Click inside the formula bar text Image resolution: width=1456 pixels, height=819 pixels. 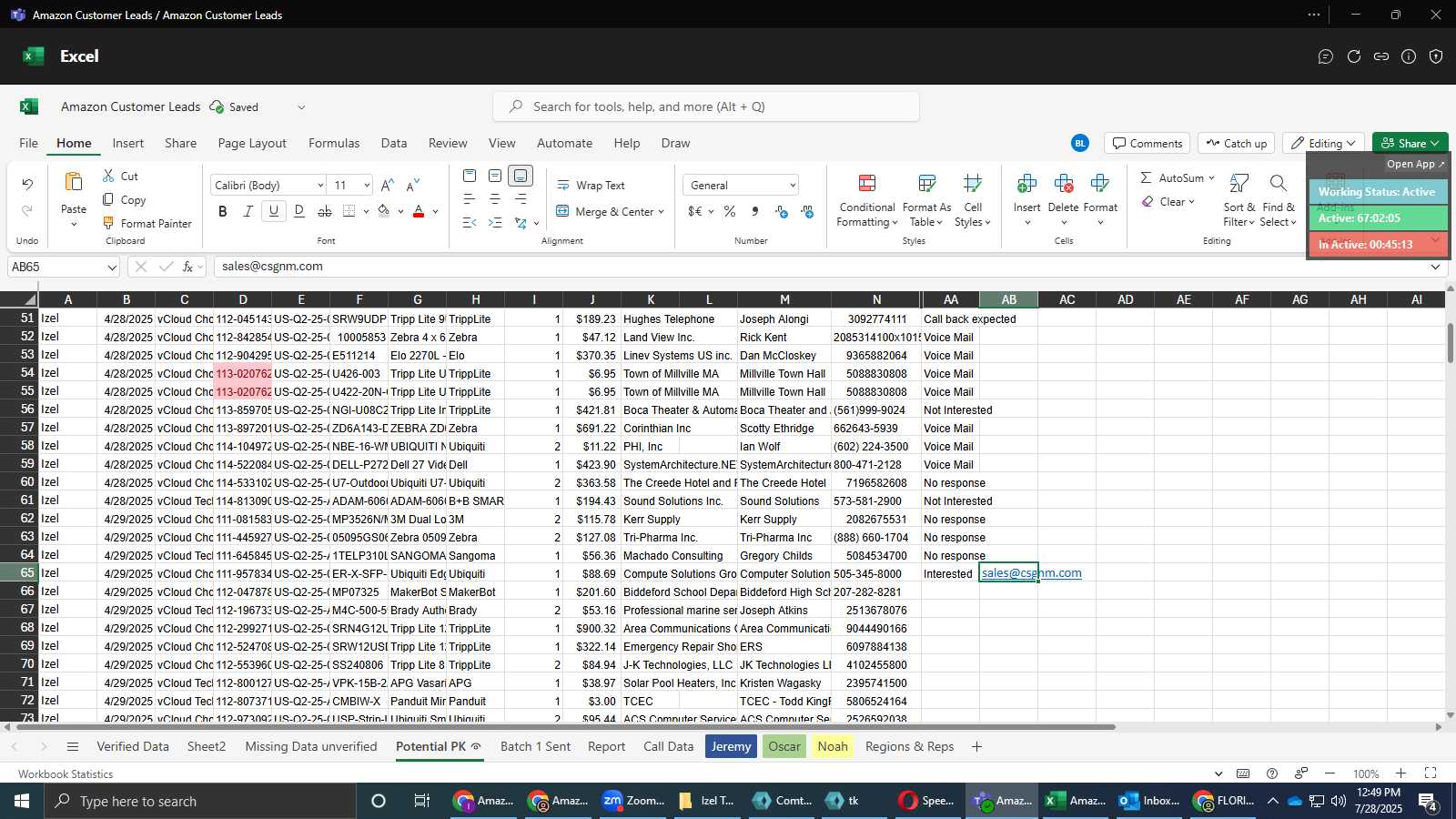pos(272,267)
